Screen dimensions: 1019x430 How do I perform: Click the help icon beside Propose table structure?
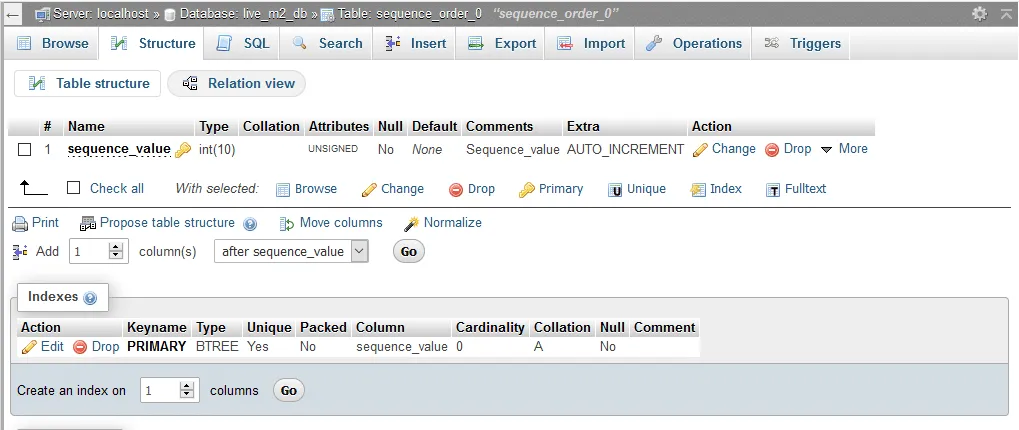[250, 224]
